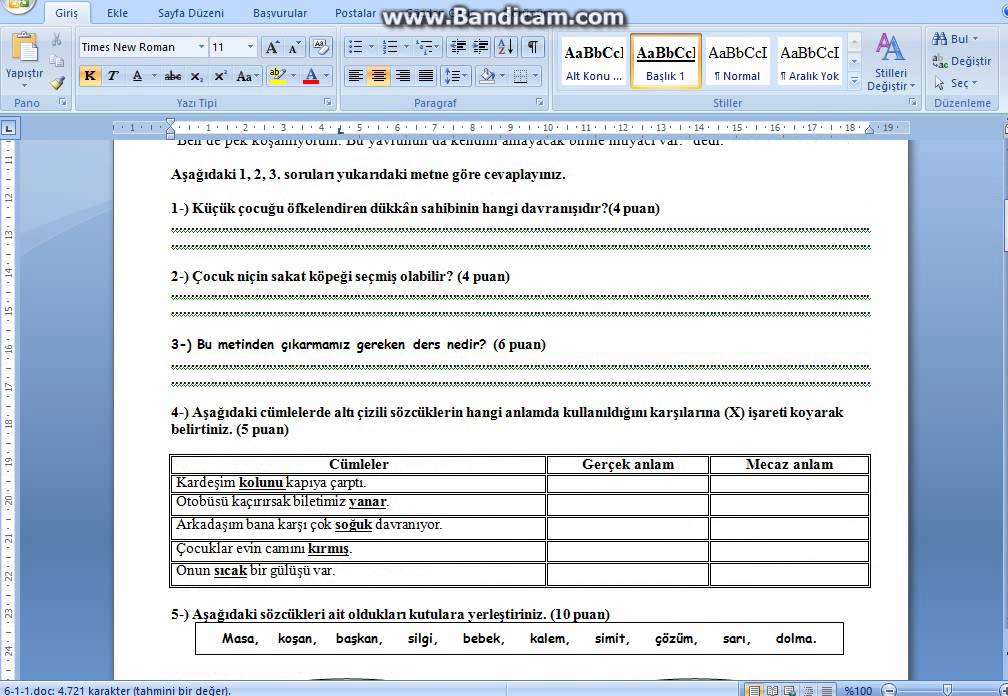Viewport: 1008px width, 696px height.
Task: Click the numbered list icon
Action: [x=390, y=47]
